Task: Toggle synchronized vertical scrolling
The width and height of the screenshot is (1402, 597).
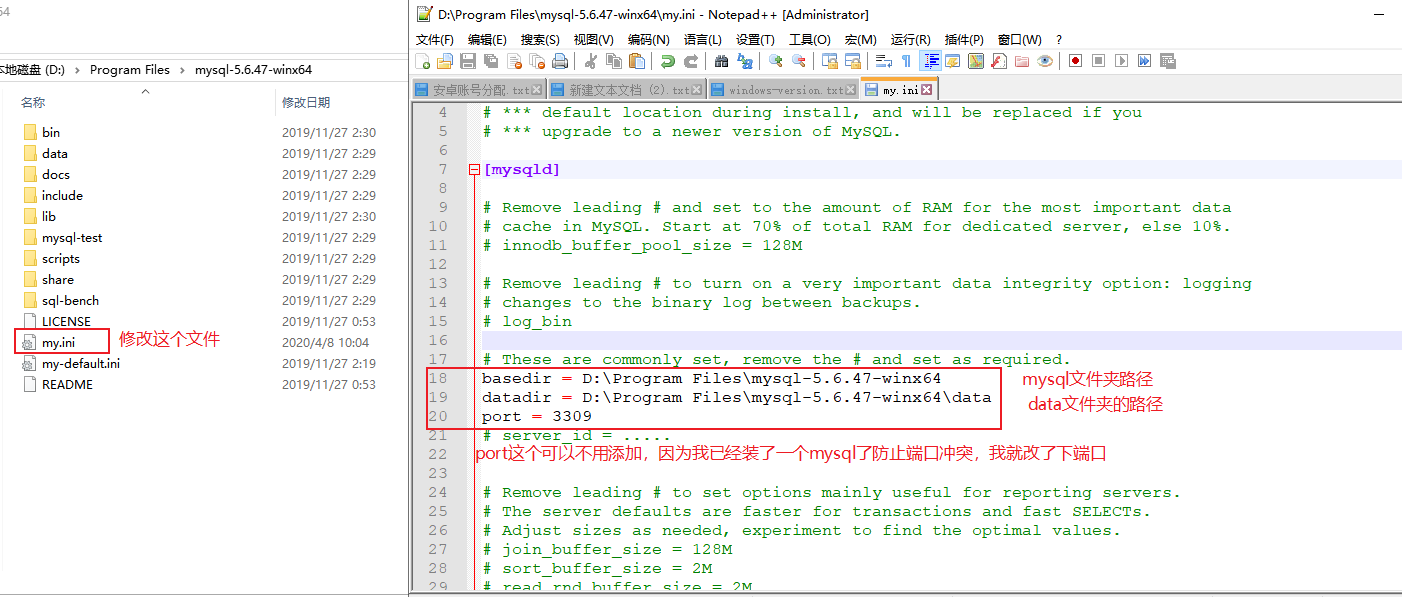Action: pyautogui.click(x=829, y=61)
